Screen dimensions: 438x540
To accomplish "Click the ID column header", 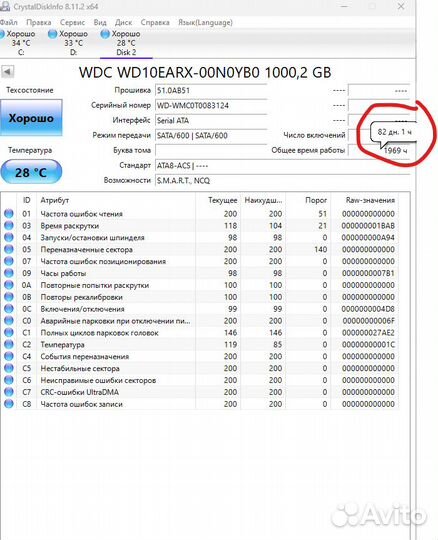I will [x=27, y=200].
